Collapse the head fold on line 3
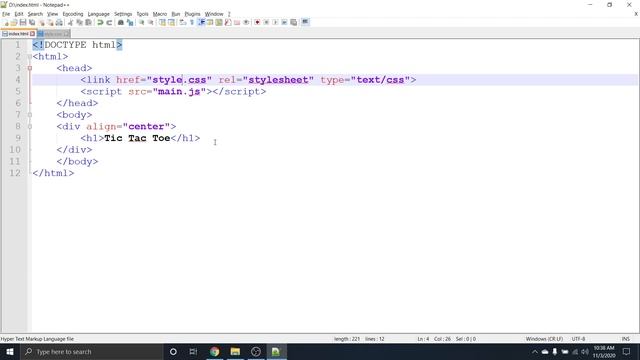 pyautogui.click(x=30, y=68)
